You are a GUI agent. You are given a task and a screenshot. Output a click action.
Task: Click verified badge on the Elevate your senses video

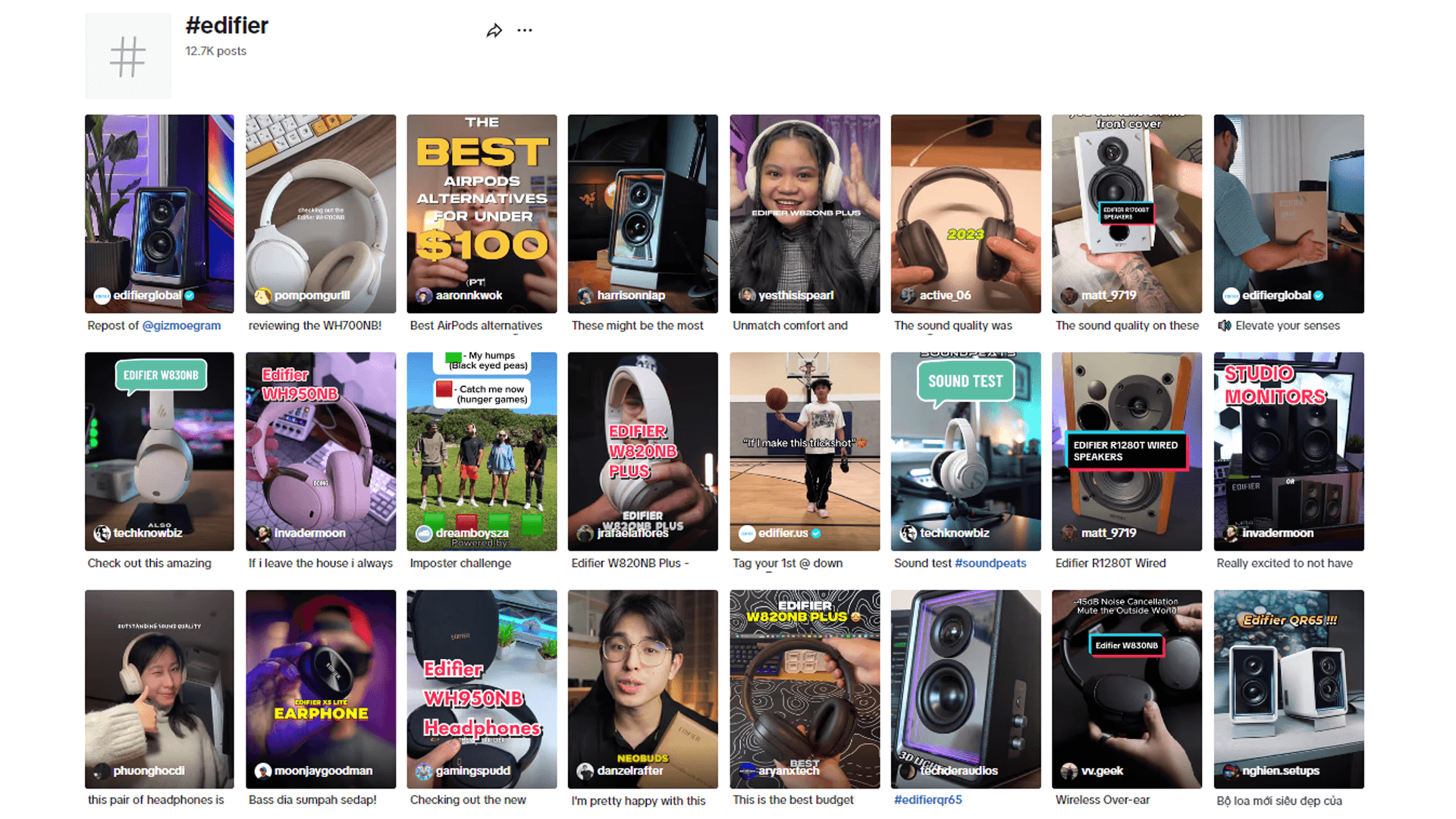(x=1319, y=296)
